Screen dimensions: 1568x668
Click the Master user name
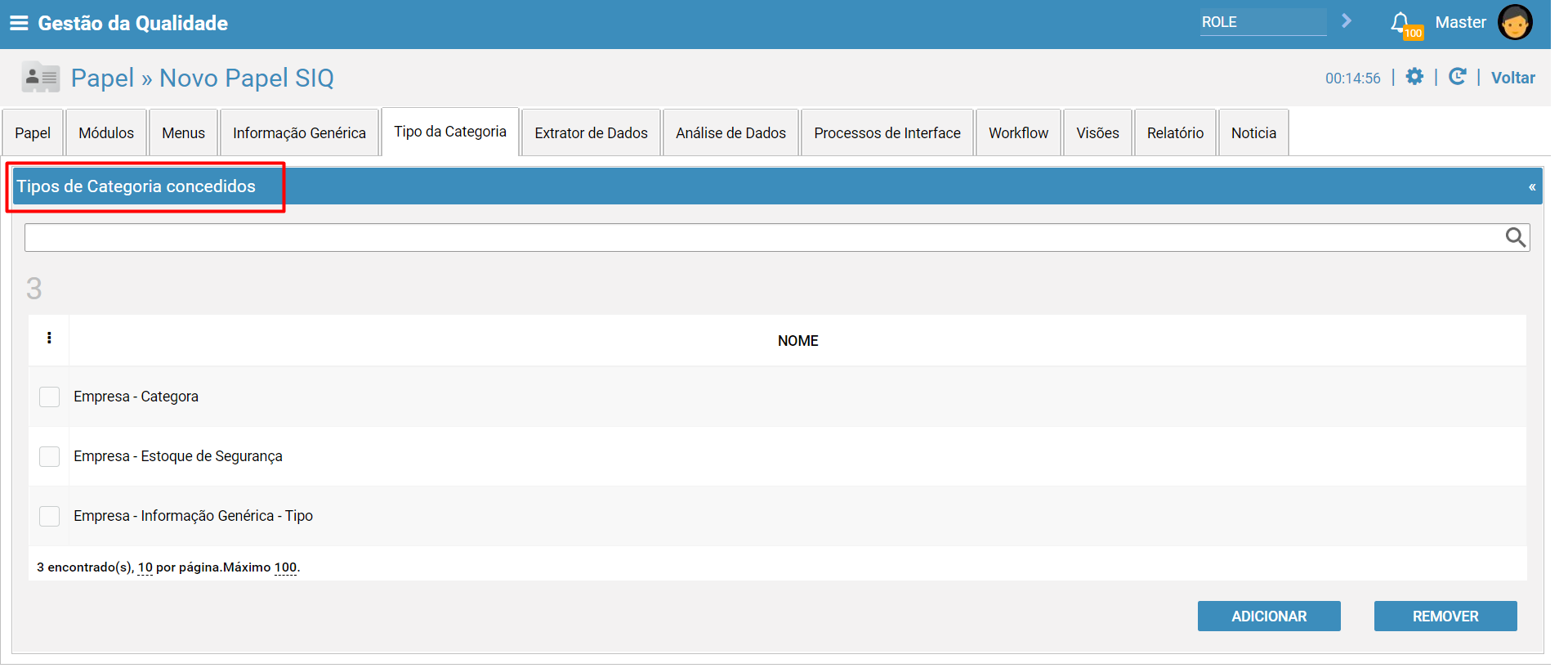click(1460, 22)
